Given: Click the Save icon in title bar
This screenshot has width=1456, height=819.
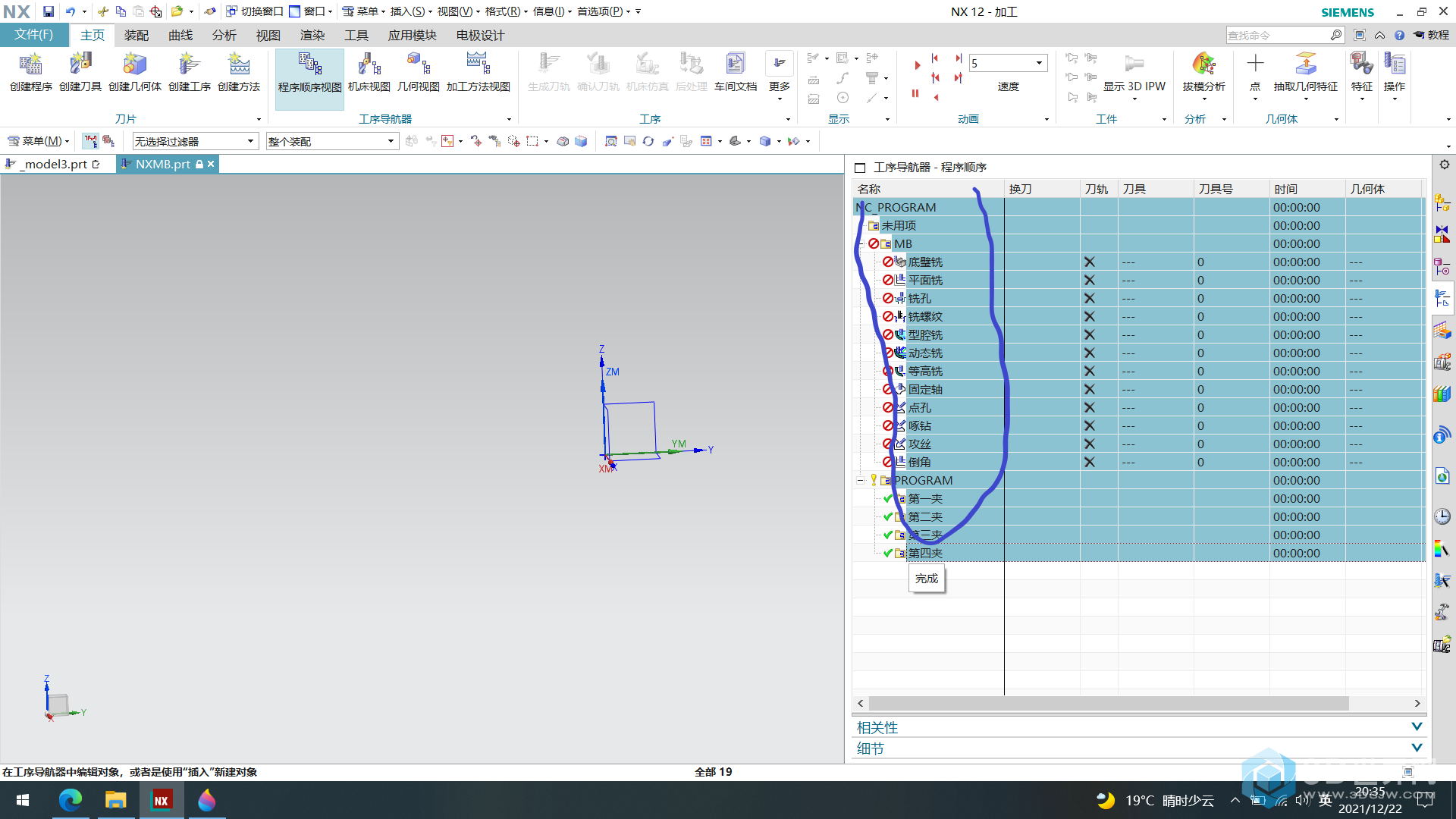Looking at the screenshot, I should (49, 11).
